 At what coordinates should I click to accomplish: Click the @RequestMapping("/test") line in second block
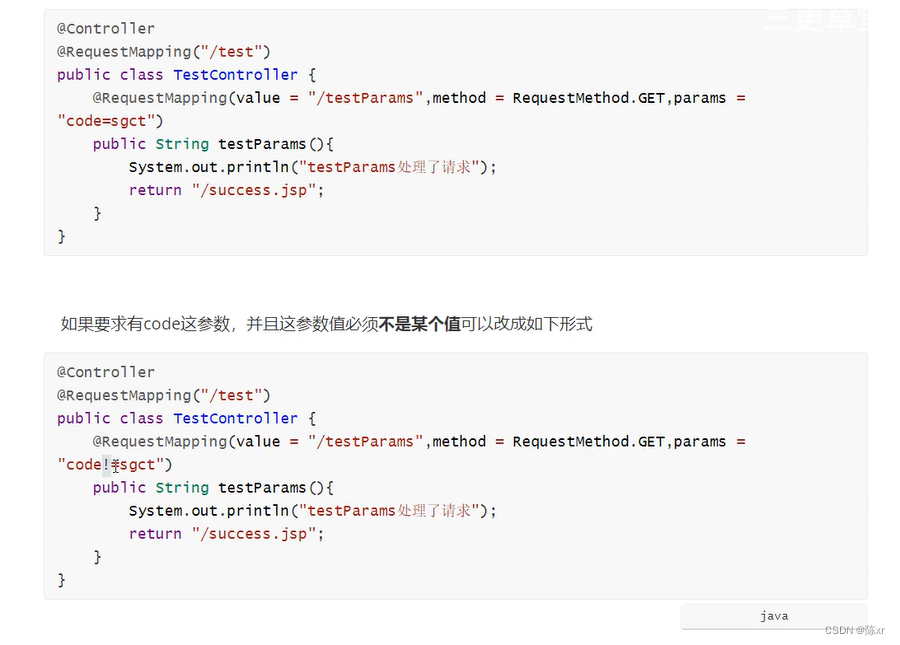click(163, 394)
